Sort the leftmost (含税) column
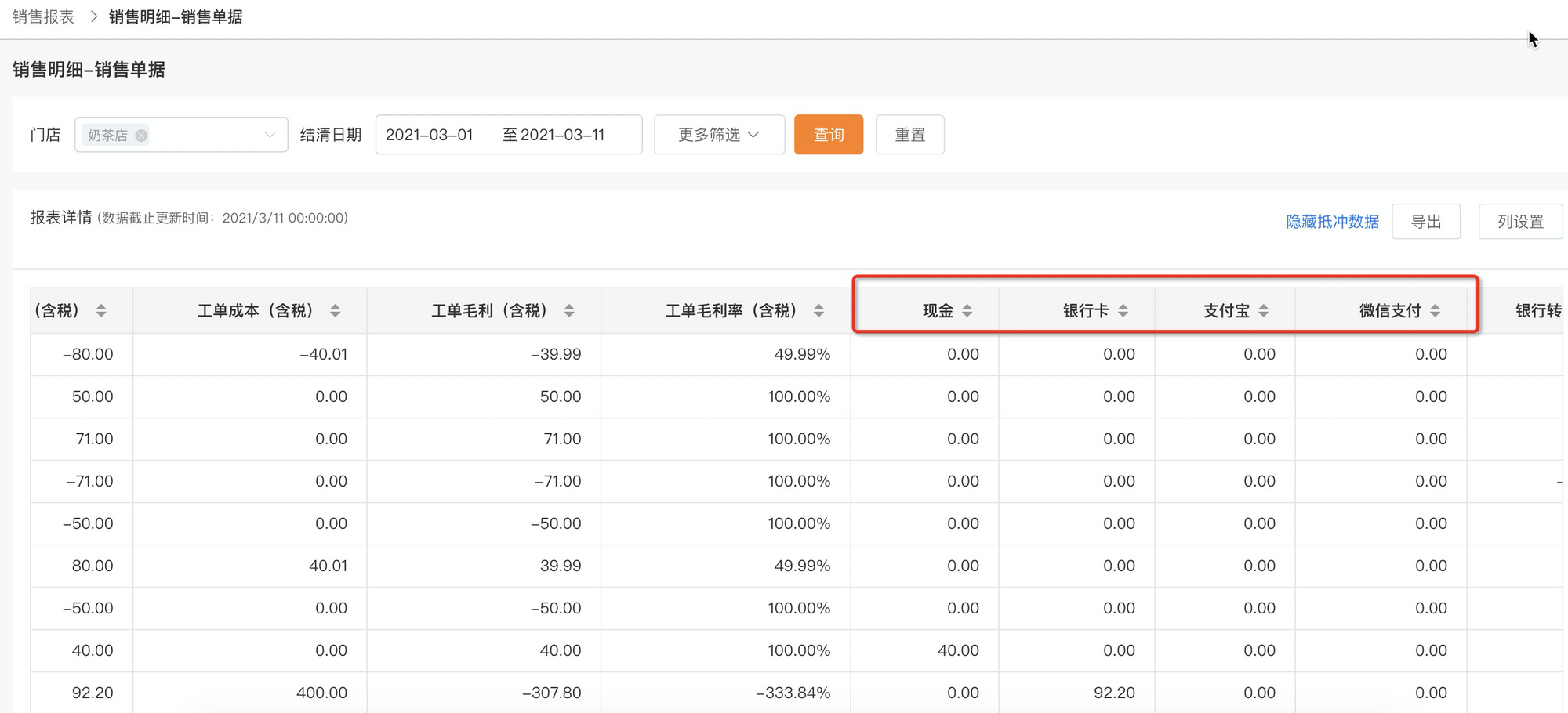Screen dimensions: 1568x713 (x=101, y=311)
